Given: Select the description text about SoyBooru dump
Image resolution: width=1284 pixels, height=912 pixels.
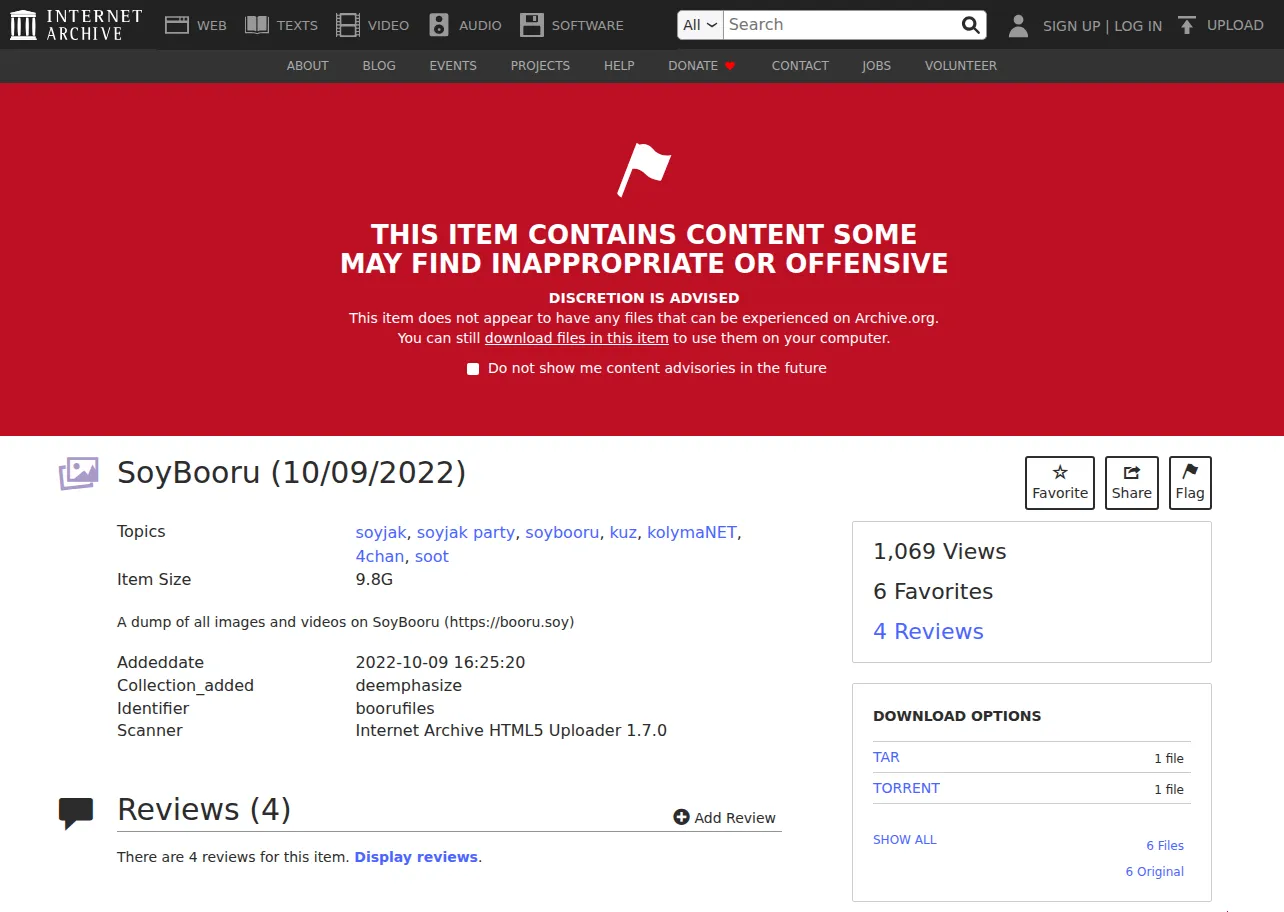Looking at the screenshot, I should [x=345, y=622].
